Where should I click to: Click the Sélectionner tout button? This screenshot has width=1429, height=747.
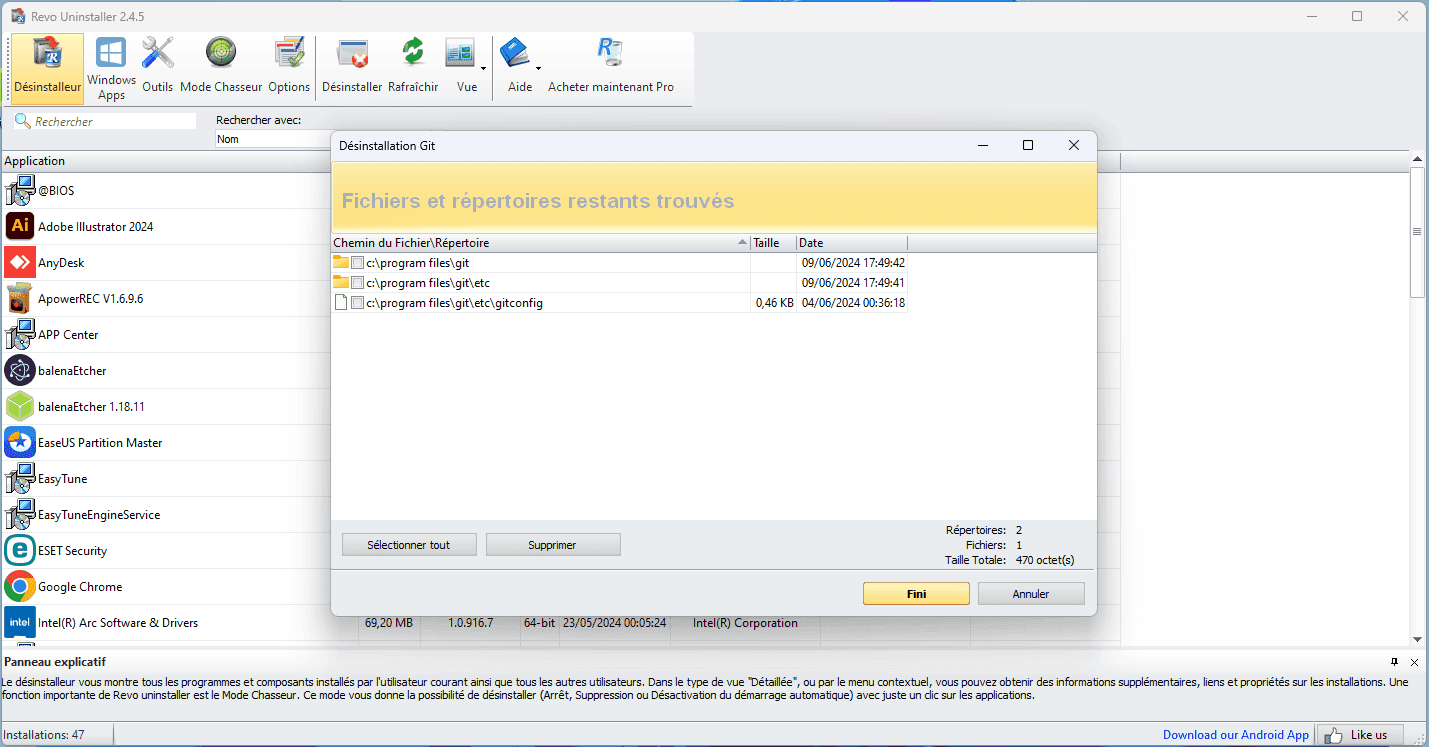[x=408, y=545]
